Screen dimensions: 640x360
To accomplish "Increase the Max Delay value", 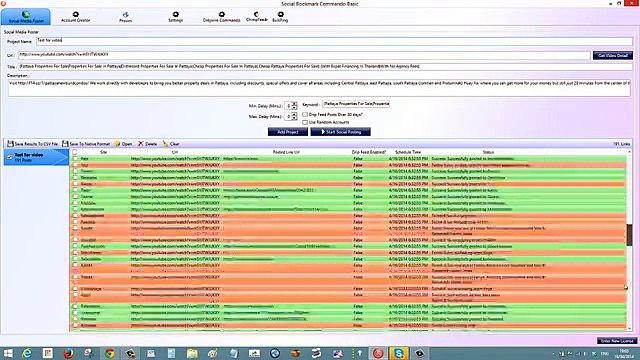I will tap(294, 115).
